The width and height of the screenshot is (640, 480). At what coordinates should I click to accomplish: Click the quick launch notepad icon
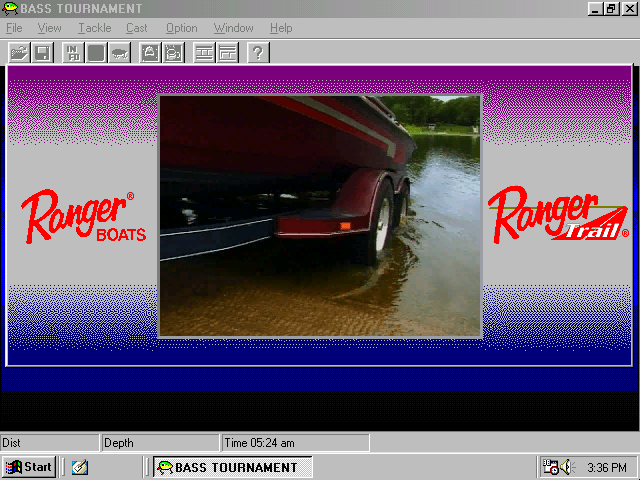(x=80, y=467)
